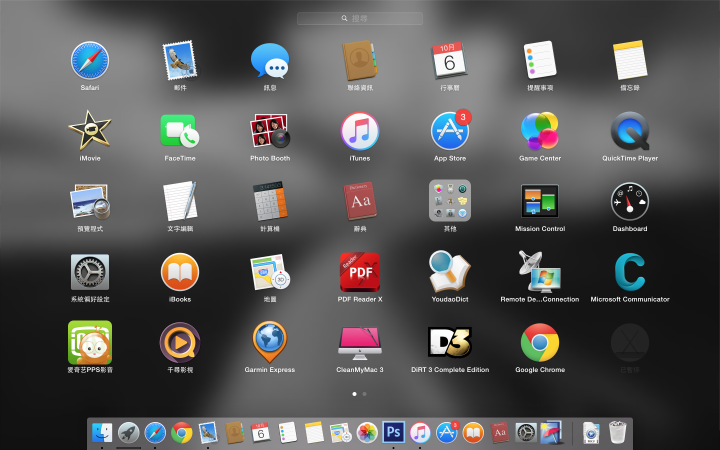Launch Photo Booth
The image size is (720, 450).
click(x=270, y=131)
